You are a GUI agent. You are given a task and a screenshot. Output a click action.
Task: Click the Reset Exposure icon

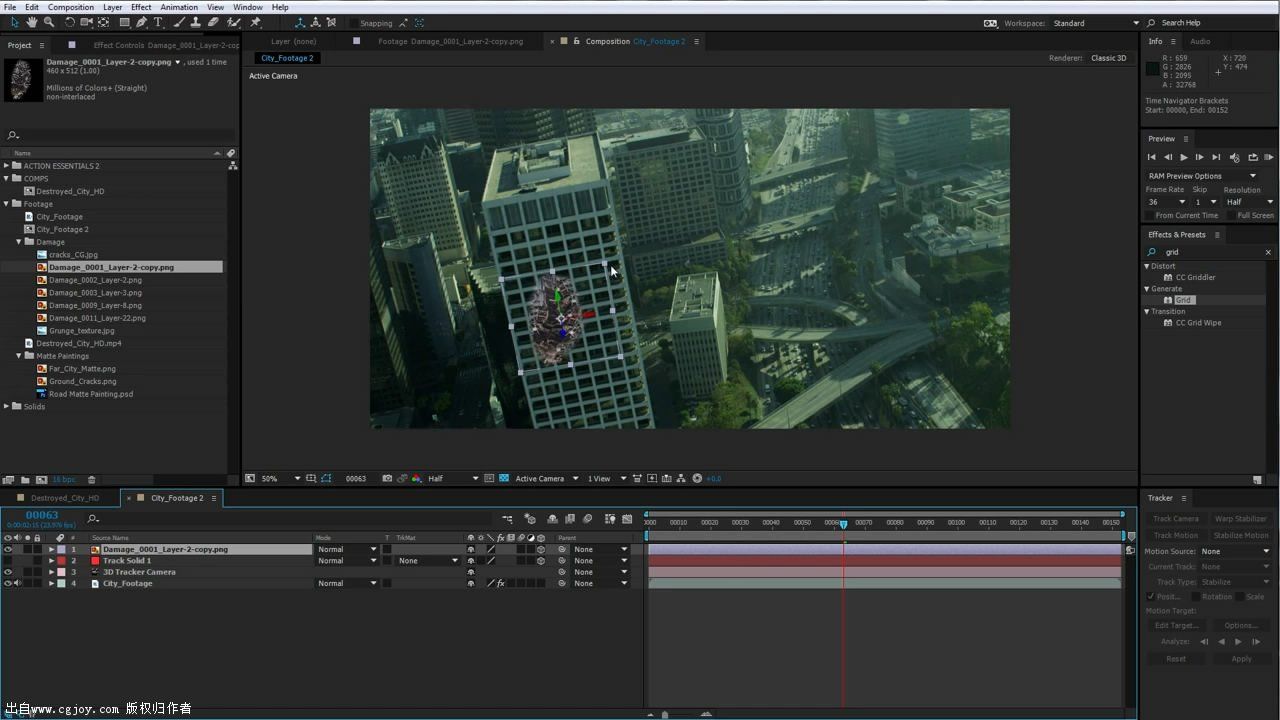coord(697,479)
